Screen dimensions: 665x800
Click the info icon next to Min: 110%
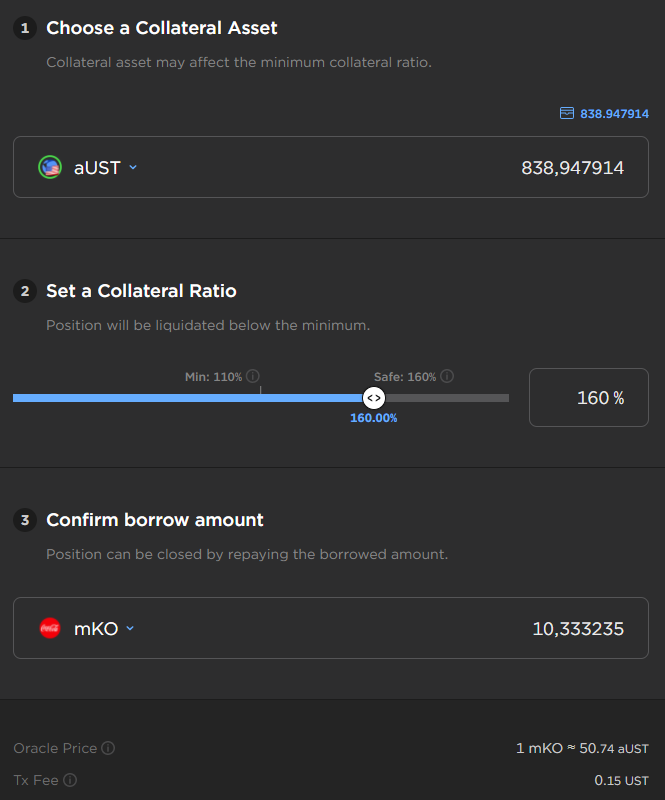coord(253,377)
